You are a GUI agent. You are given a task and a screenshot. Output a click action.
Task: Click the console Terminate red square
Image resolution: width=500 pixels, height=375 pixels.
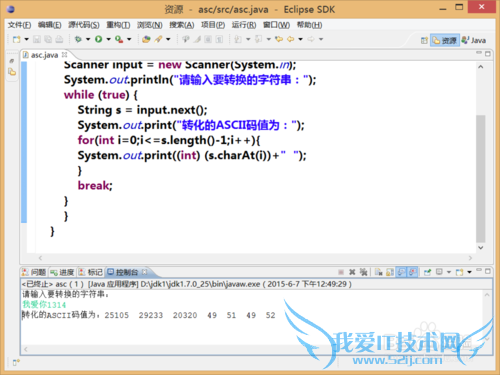point(341,272)
